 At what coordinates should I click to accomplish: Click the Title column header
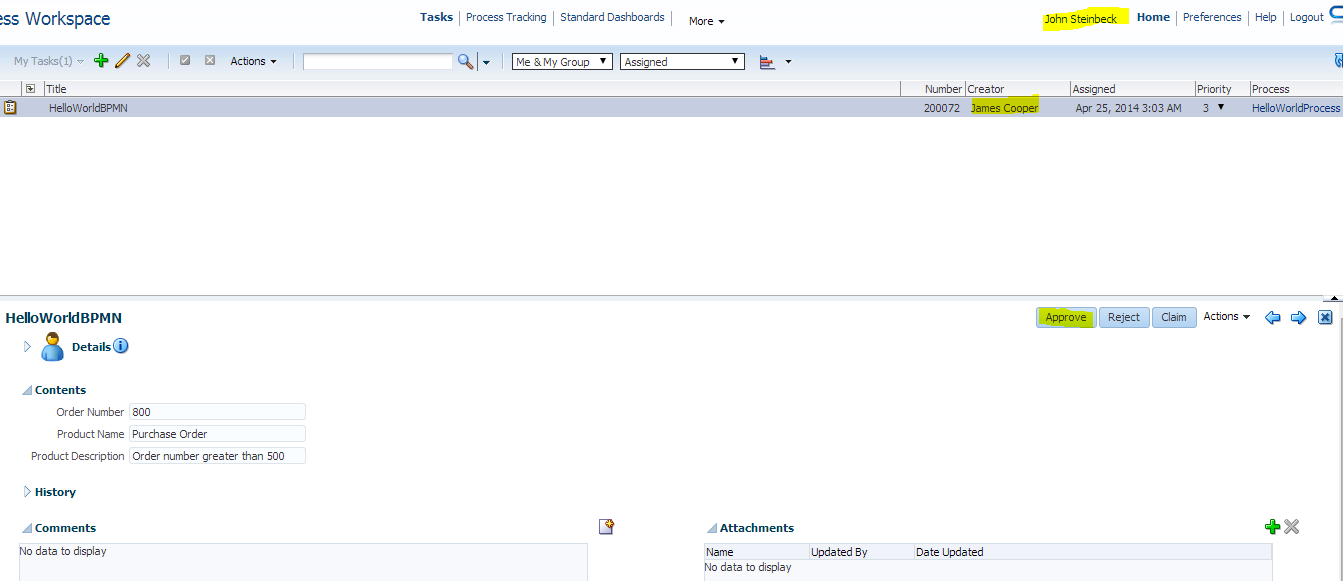point(472,89)
